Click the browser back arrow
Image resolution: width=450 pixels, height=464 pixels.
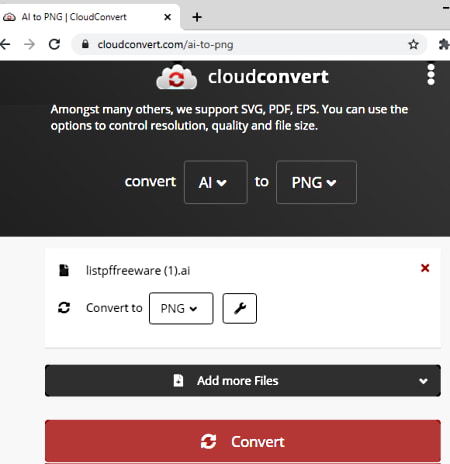[x=5, y=44]
